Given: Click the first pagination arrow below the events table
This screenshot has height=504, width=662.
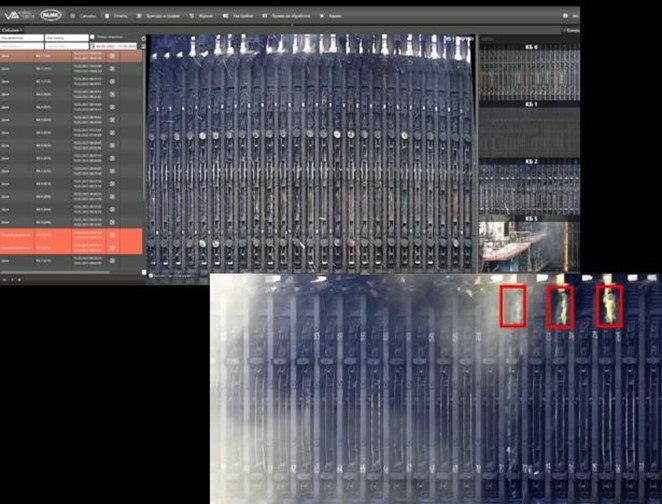Looking at the screenshot, I should [5, 279].
